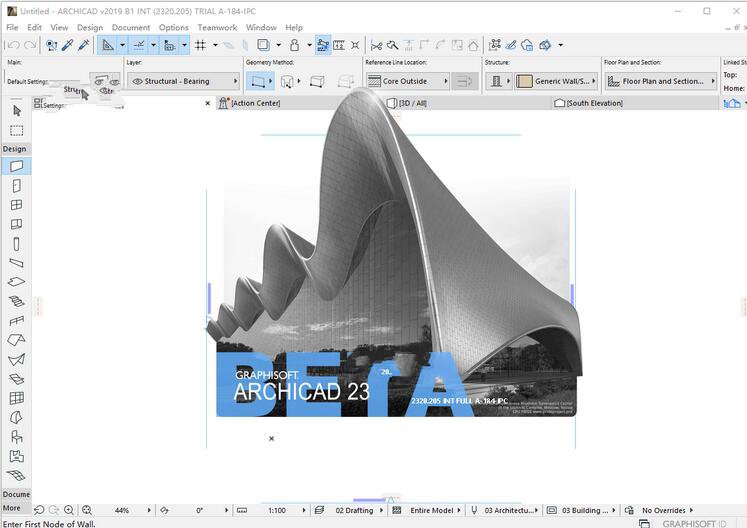Open the Structural - Bearing layer dropdown
Screen dimensions: 747x528
click(184, 81)
